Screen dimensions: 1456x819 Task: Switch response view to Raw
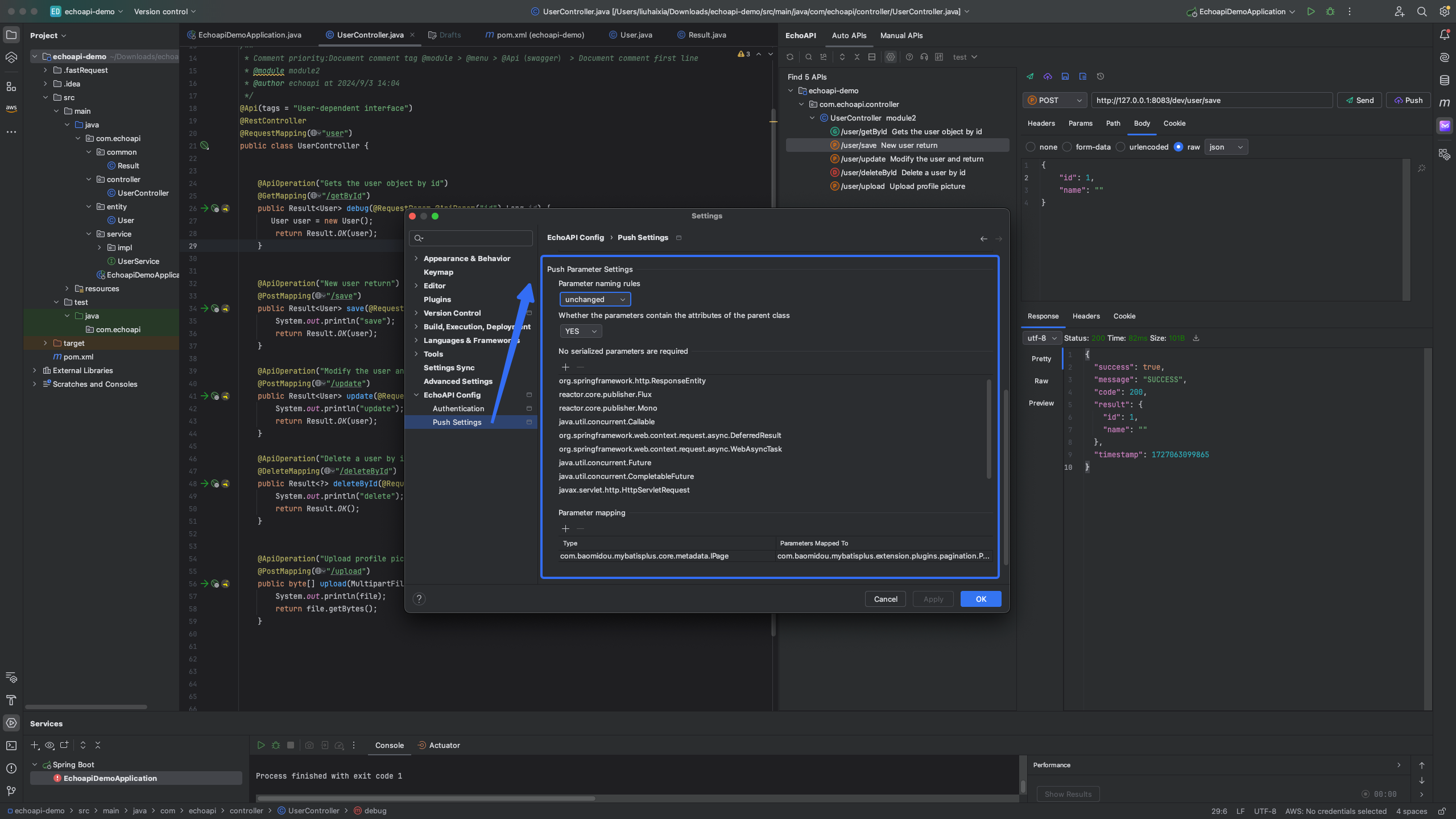pyautogui.click(x=1041, y=381)
